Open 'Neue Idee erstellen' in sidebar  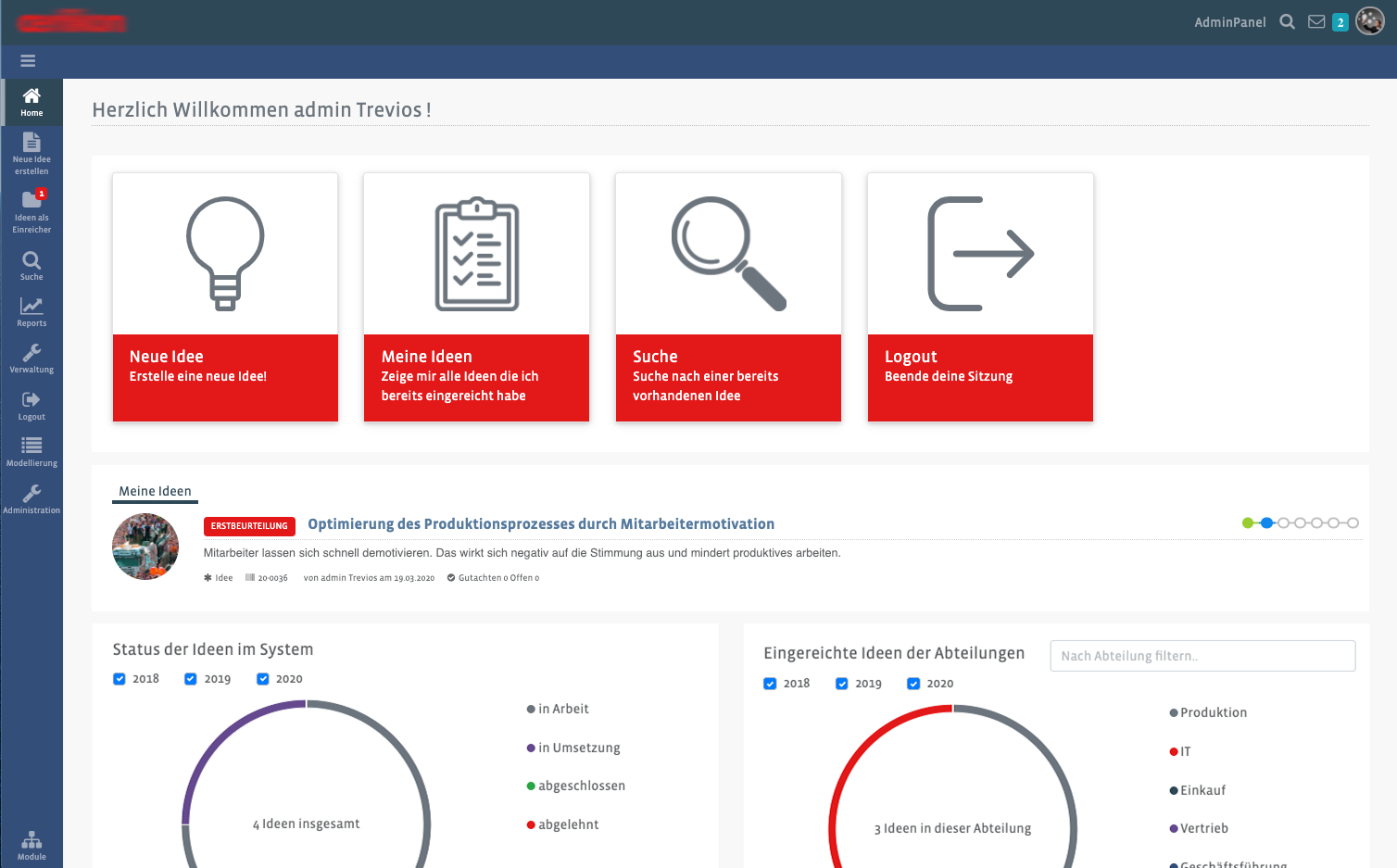[31, 153]
